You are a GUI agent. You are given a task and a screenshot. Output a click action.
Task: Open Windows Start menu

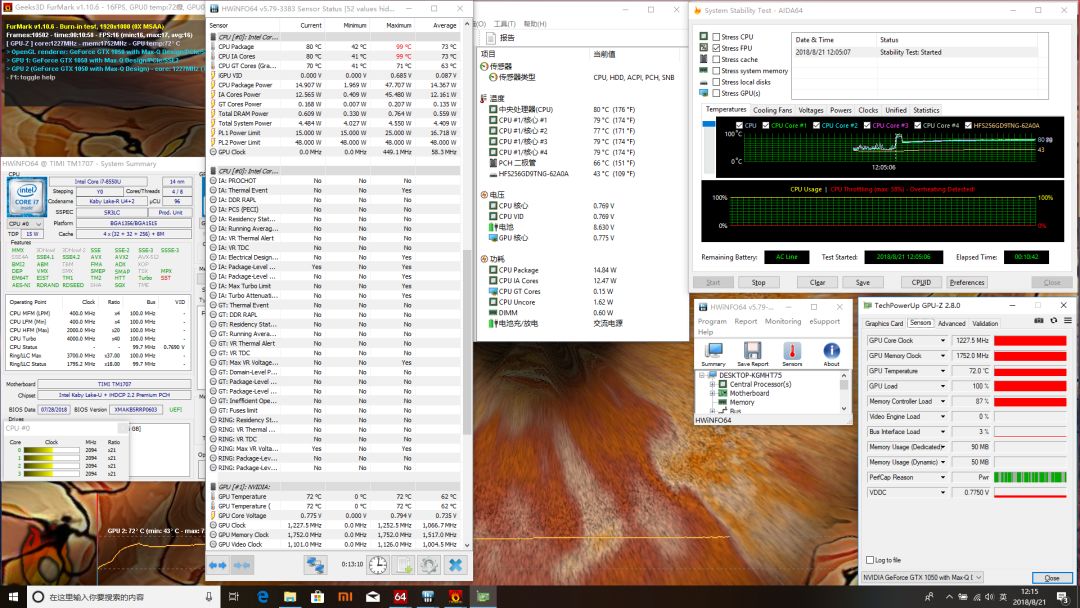click(13, 596)
